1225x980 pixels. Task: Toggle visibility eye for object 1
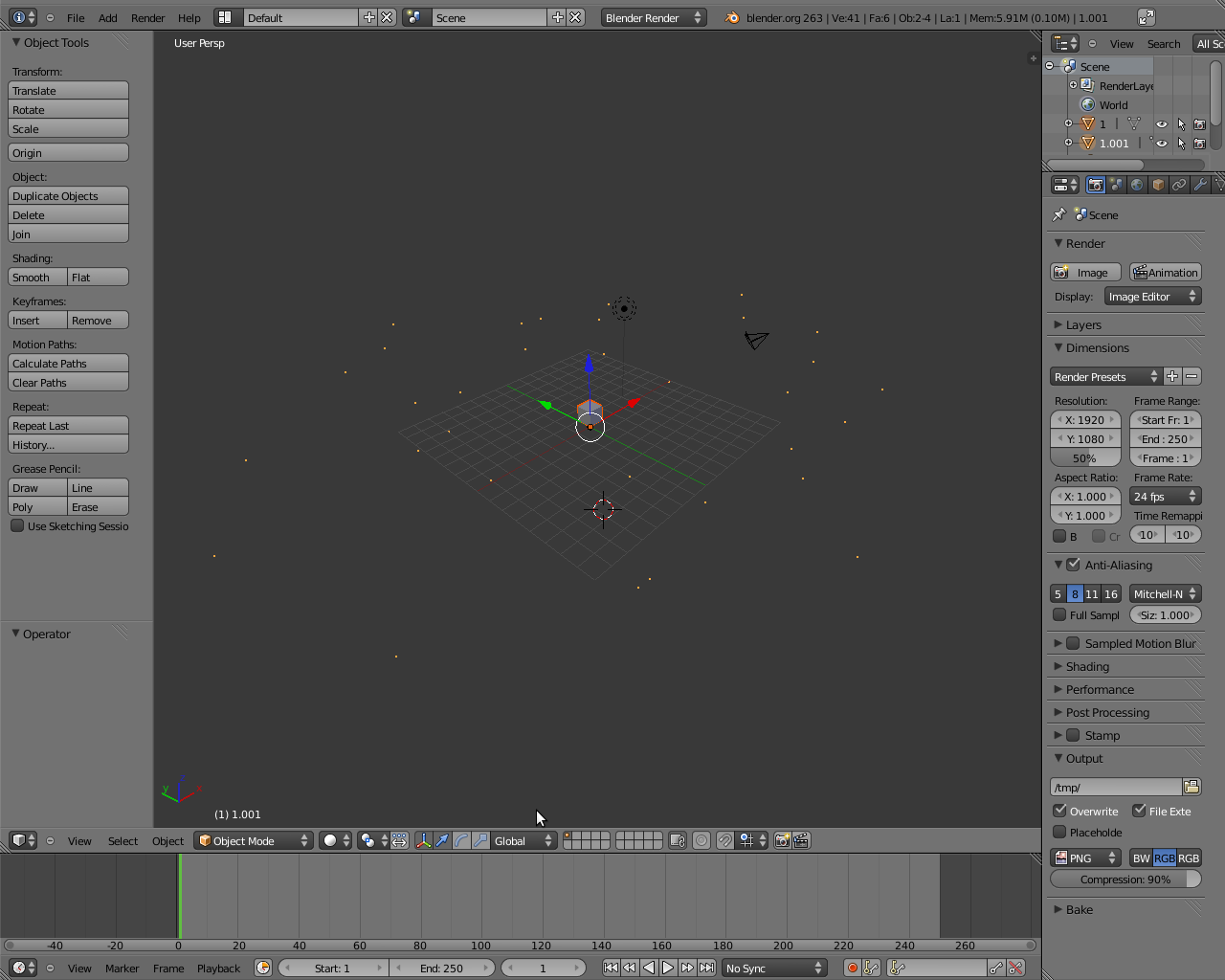(1162, 124)
